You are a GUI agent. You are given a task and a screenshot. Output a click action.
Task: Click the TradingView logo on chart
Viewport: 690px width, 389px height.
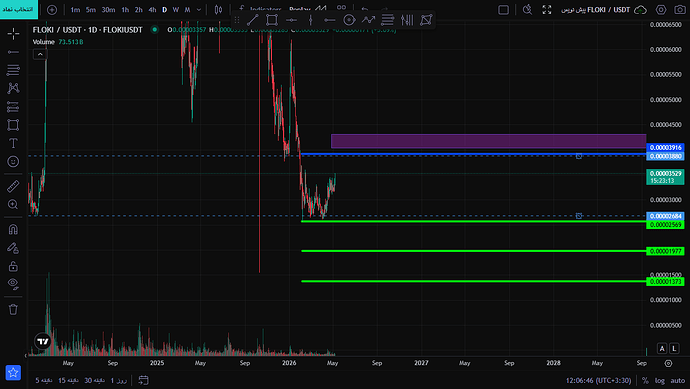43,341
